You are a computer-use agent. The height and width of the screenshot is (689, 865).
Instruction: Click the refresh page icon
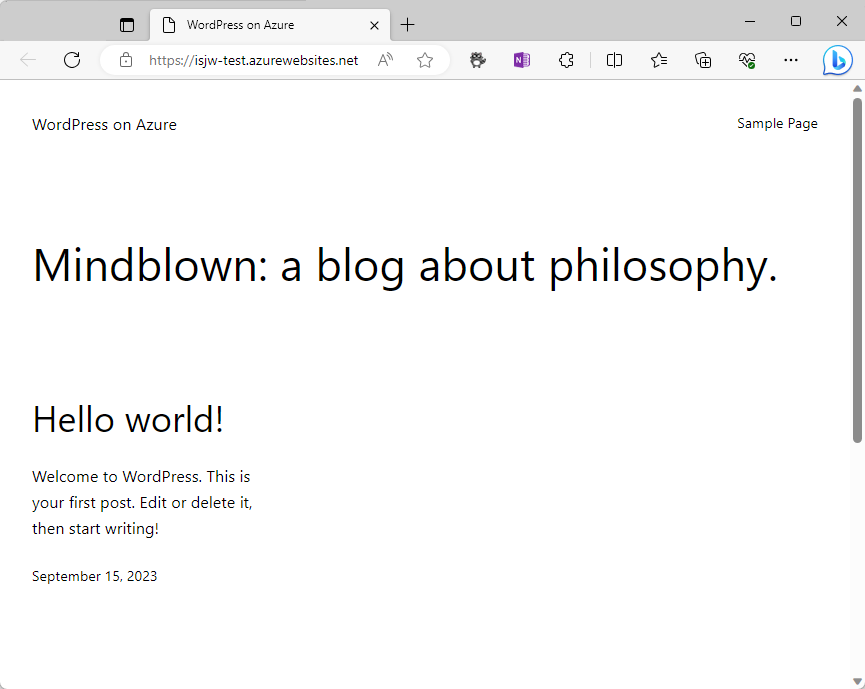click(x=72, y=60)
